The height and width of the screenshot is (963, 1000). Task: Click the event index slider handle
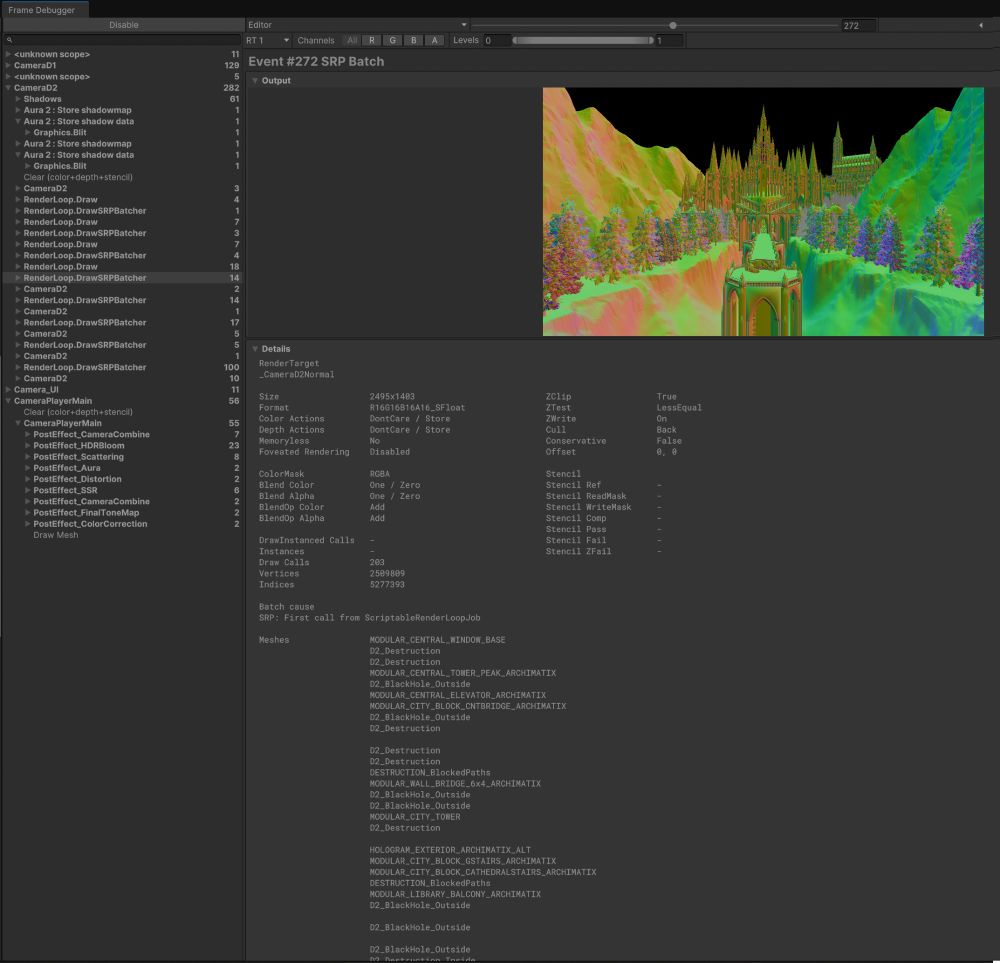pos(673,26)
